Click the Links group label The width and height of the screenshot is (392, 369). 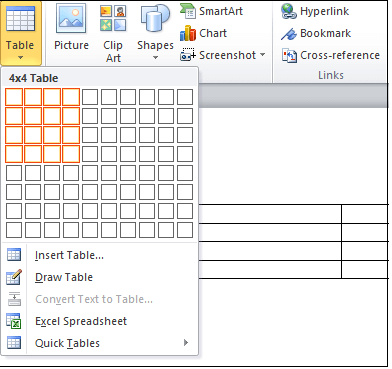(x=331, y=75)
